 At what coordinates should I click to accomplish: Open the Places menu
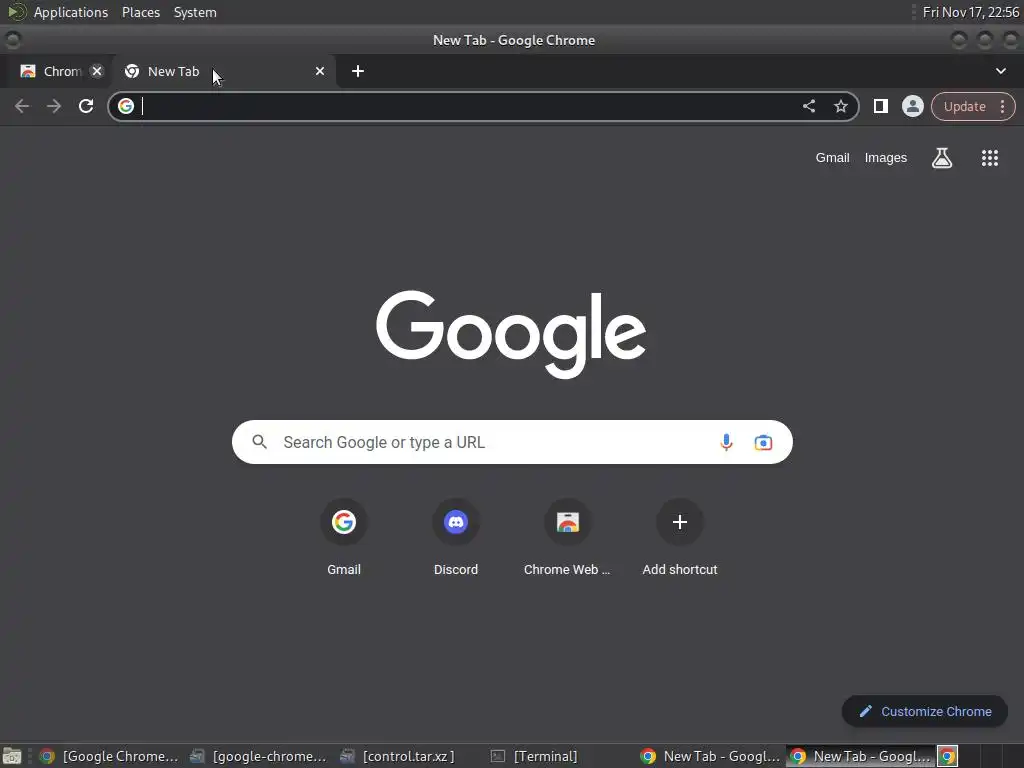pos(140,12)
